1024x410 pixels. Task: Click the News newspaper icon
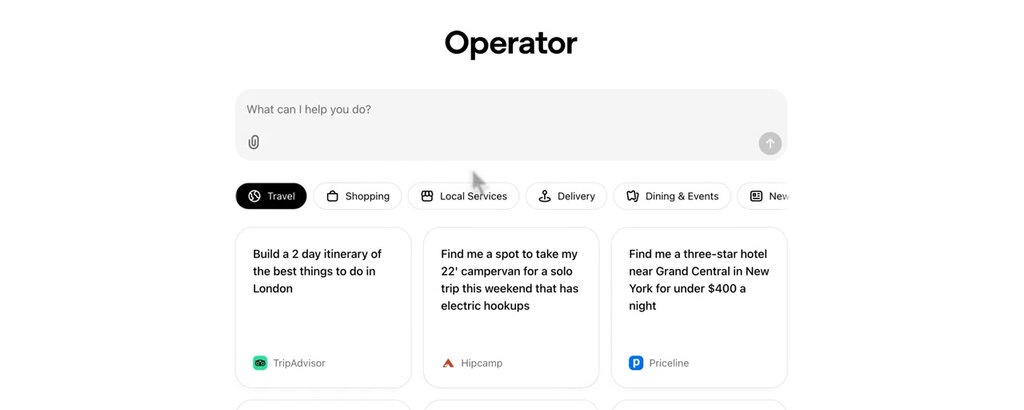tap(756, 196)
